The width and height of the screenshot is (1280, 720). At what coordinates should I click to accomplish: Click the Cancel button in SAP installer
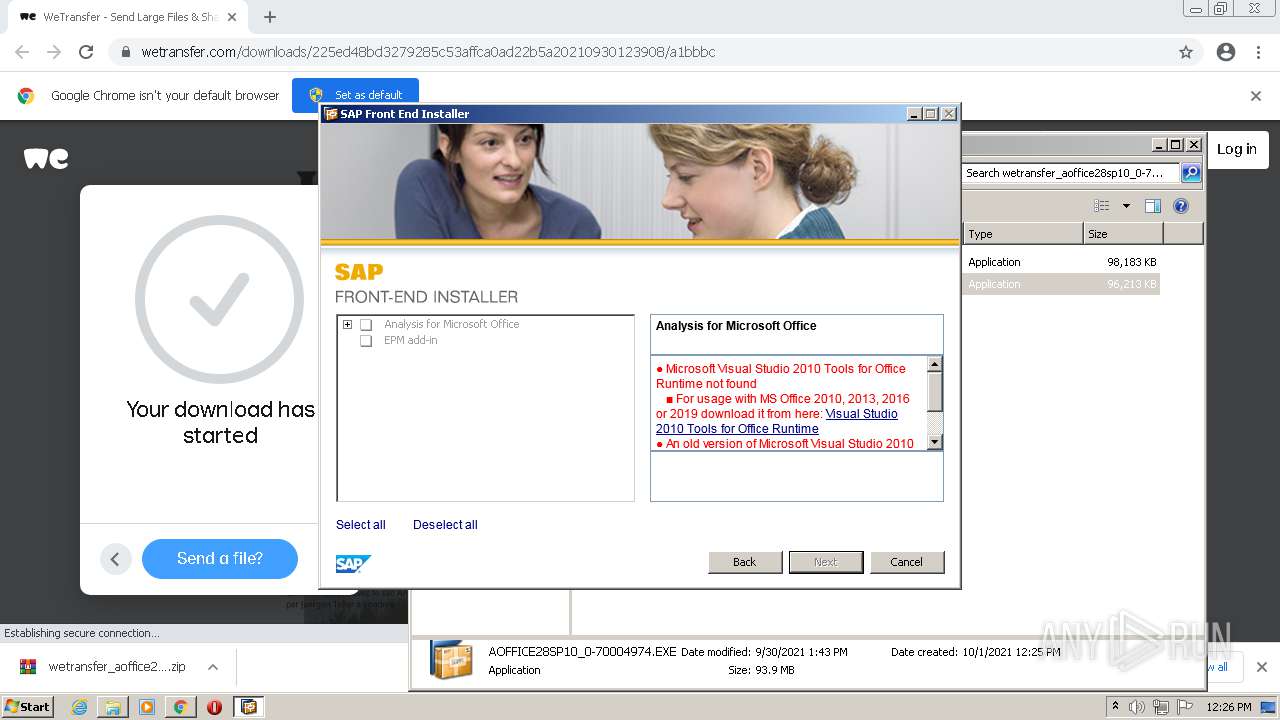point(907,562)
